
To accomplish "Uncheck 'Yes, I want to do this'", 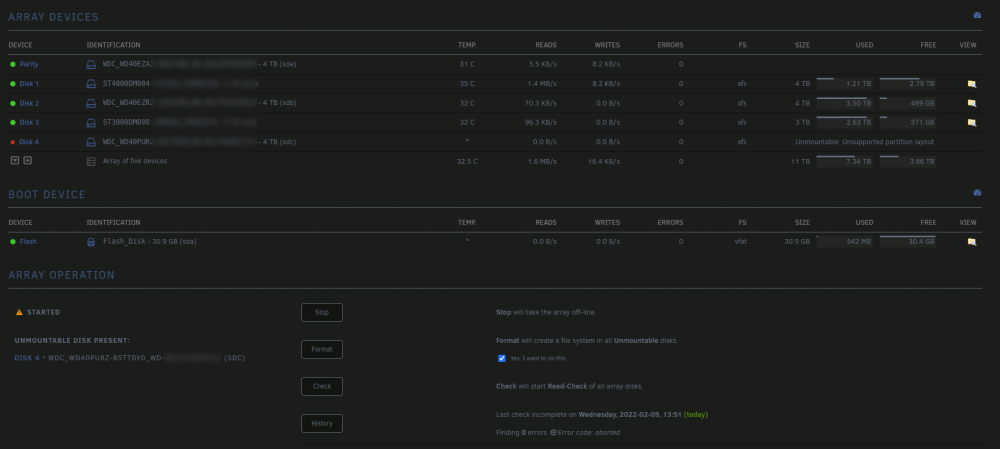I will (x=502, y=358).
